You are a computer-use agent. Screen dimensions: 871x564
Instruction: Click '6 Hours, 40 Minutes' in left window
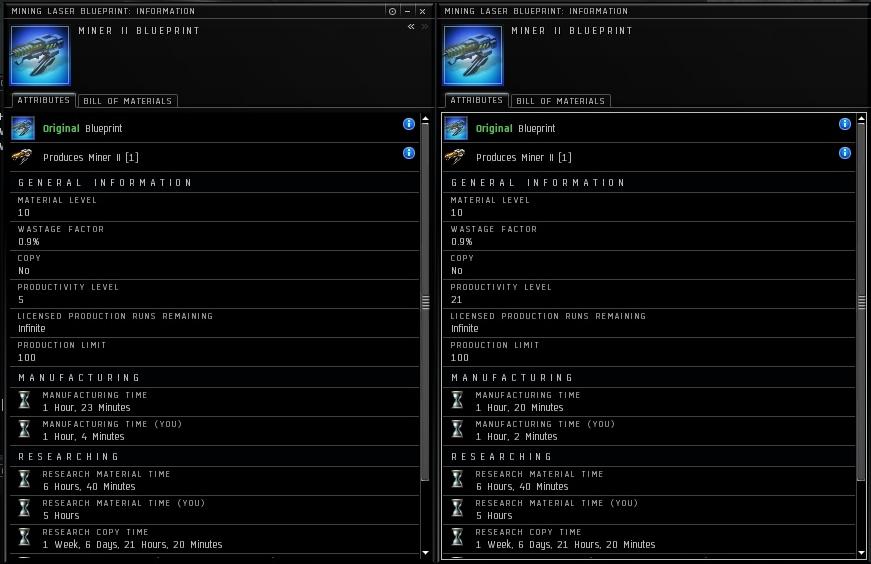[89, 486]
